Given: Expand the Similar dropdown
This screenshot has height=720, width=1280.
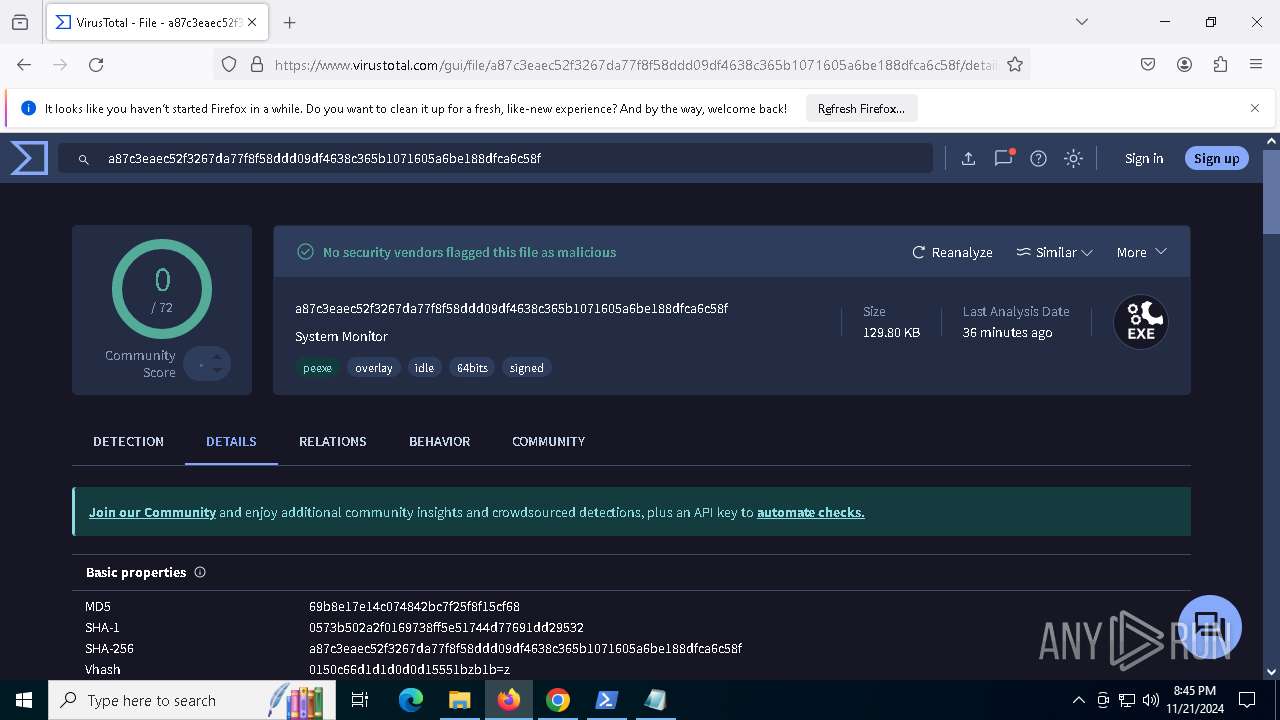Looking at the screenshot, I should [x=1054, y=252].
